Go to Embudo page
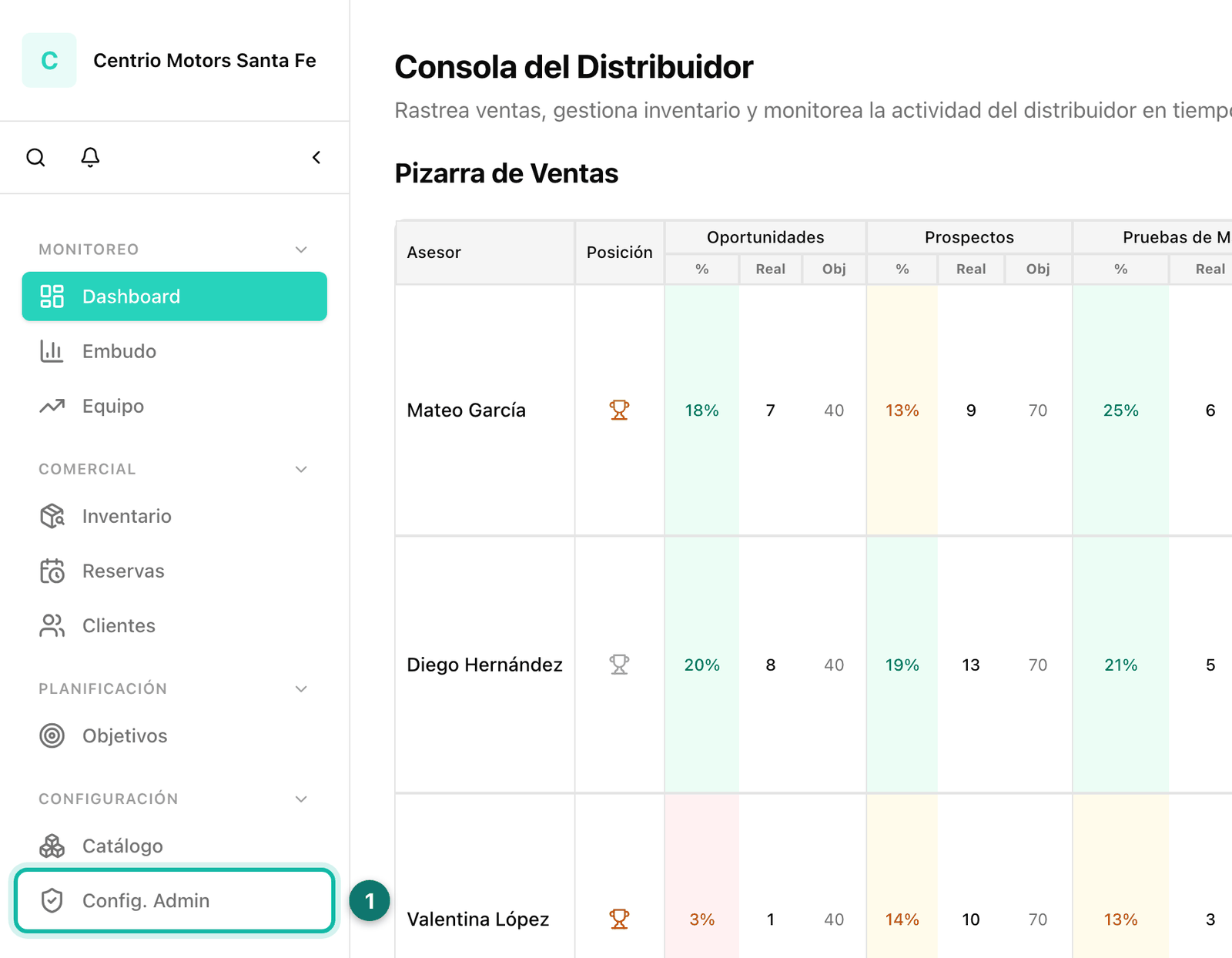This screenshot has width=1232, height=958. (175, 351)
